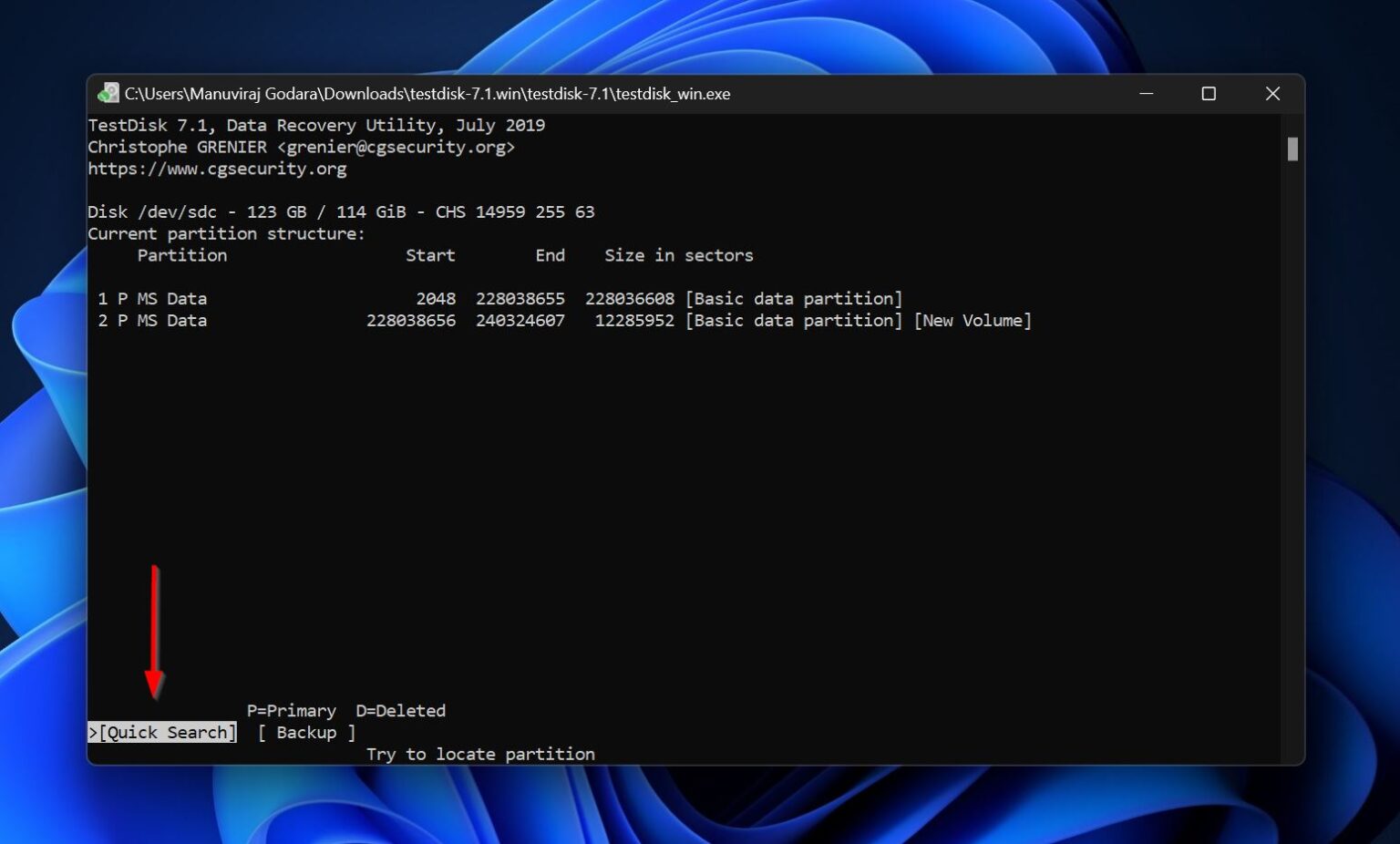
Task: Click the Start column header
Action: pos(430,255)
